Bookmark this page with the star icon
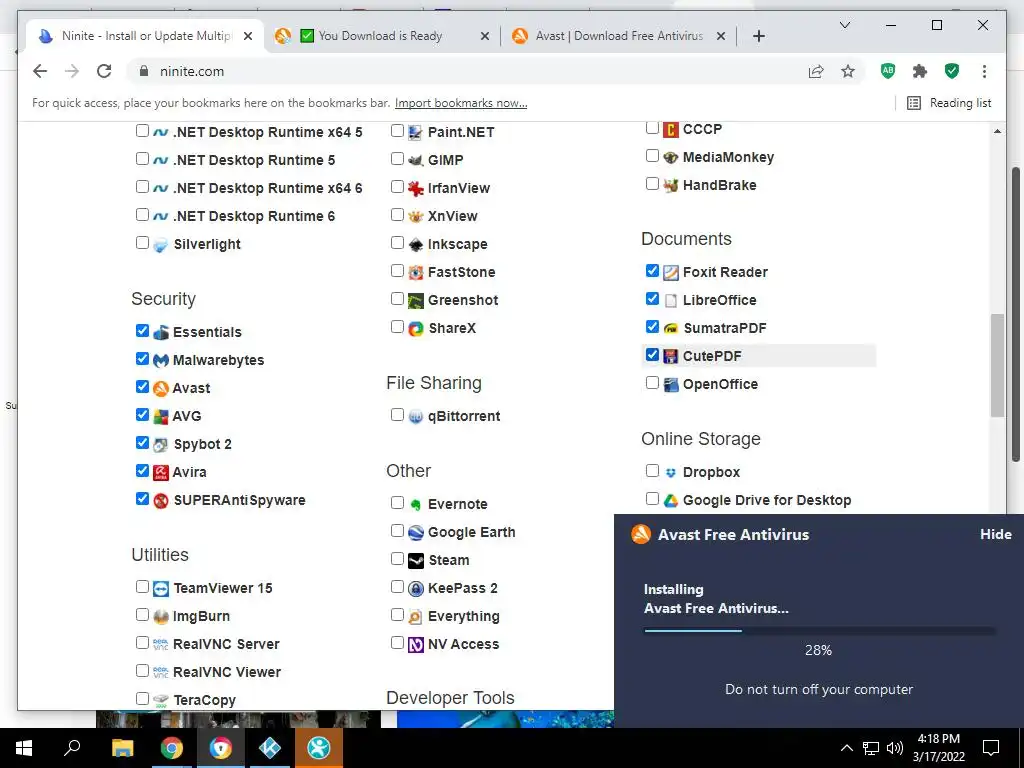1024x768 pixels. [848, 71]
